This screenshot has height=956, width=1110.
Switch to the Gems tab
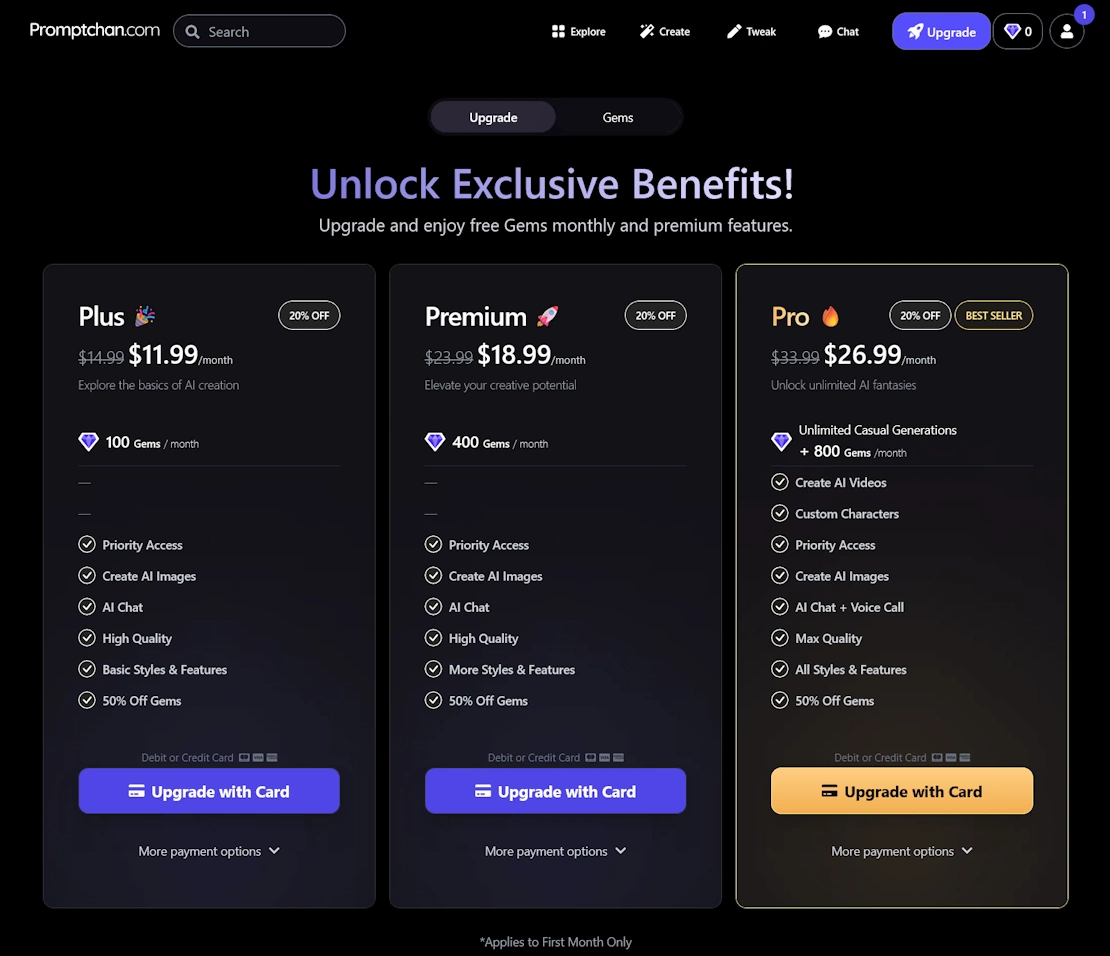(618, 117)
